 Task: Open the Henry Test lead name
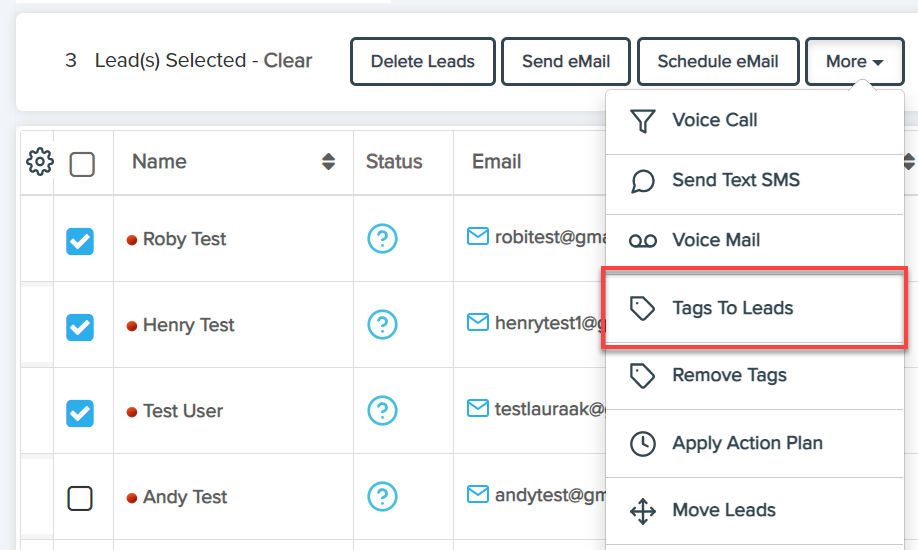tap(188, 325)
